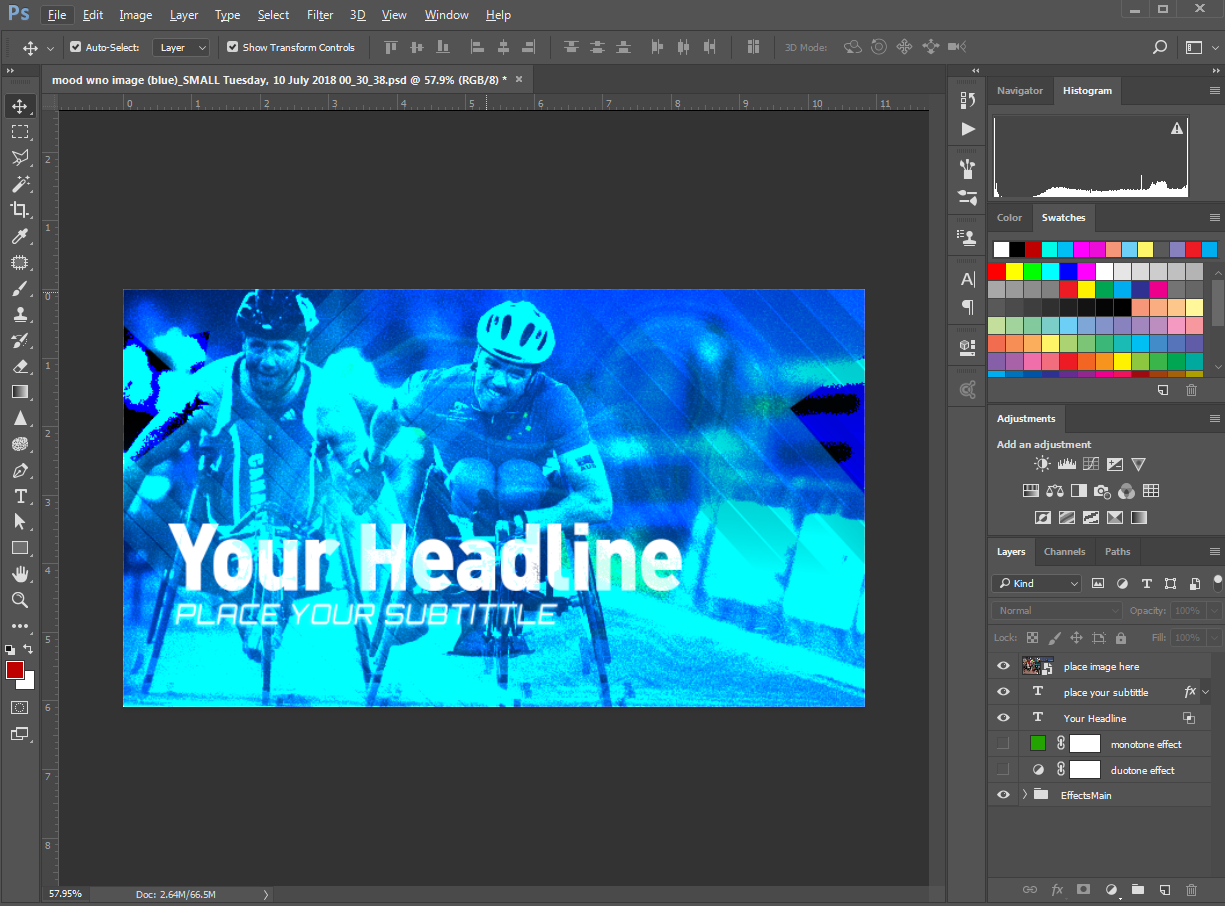This screenshot has height=906, width=1225.
Task: Expand effects of 'place your subtittle' layer
Action: click(x=1206, y=692)
